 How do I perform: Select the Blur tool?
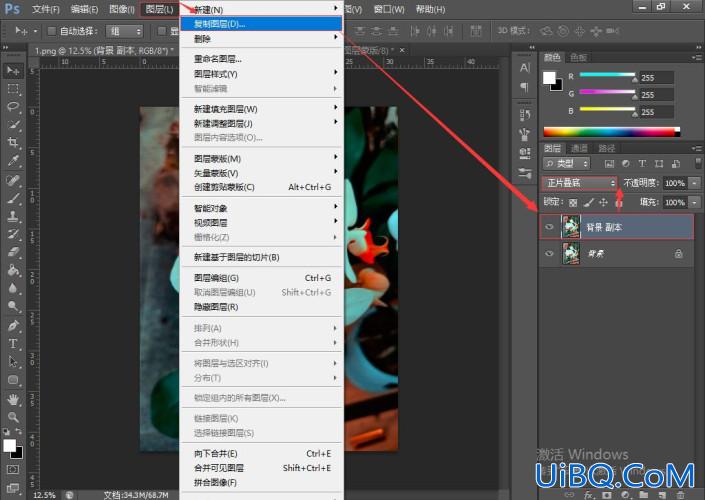coord(13,288)
